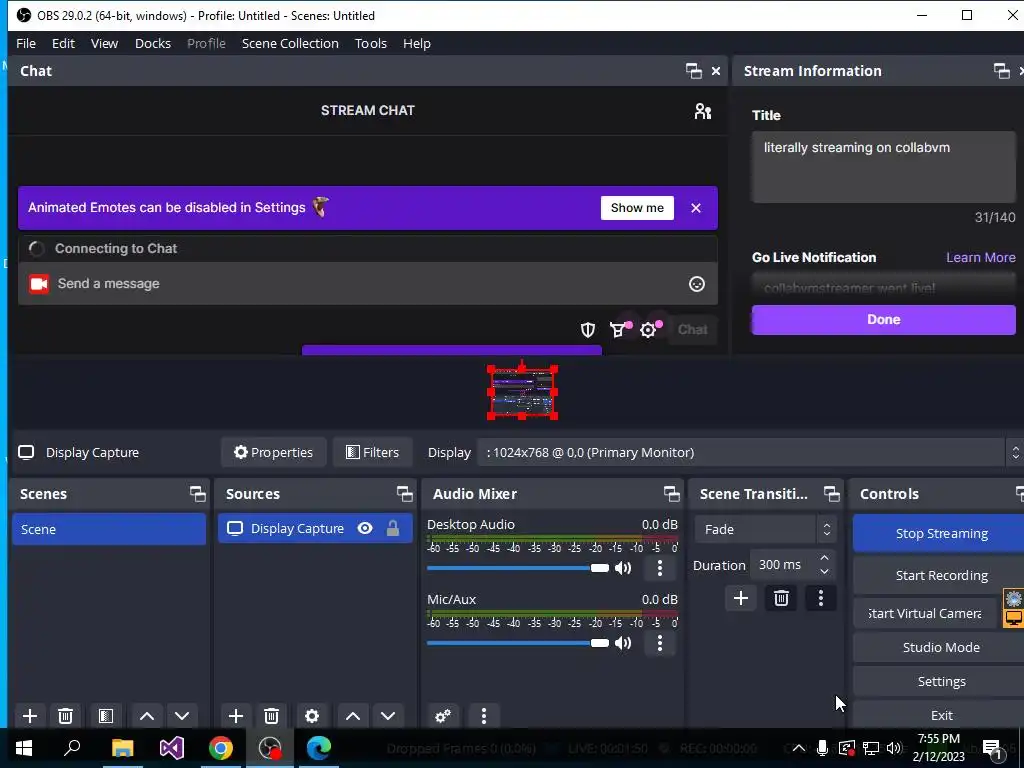Decrease transition duration stepper
The height and width of the screenshot is (768, 1024).
point(824,571)
